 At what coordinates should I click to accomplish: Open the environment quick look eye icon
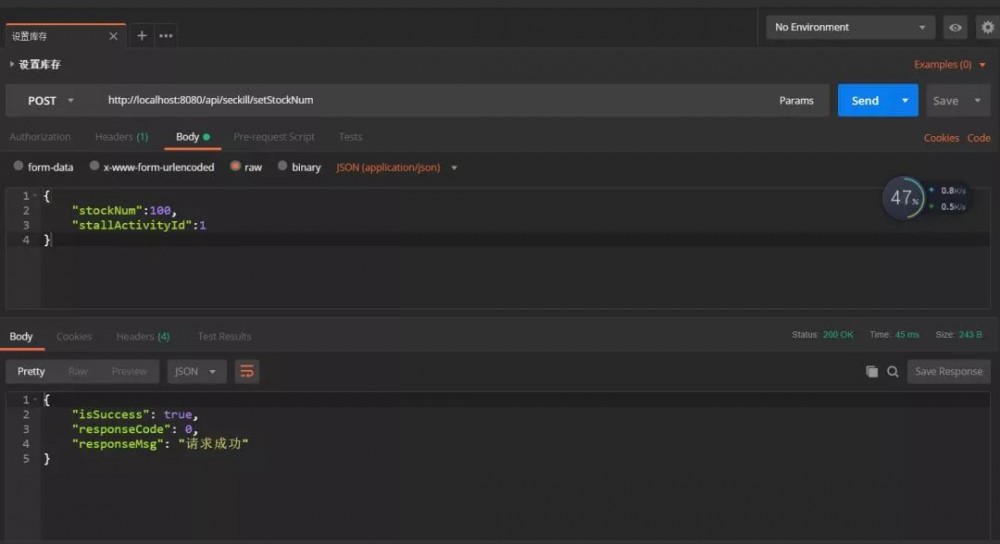pyautogui.click(x=956, y=28)
